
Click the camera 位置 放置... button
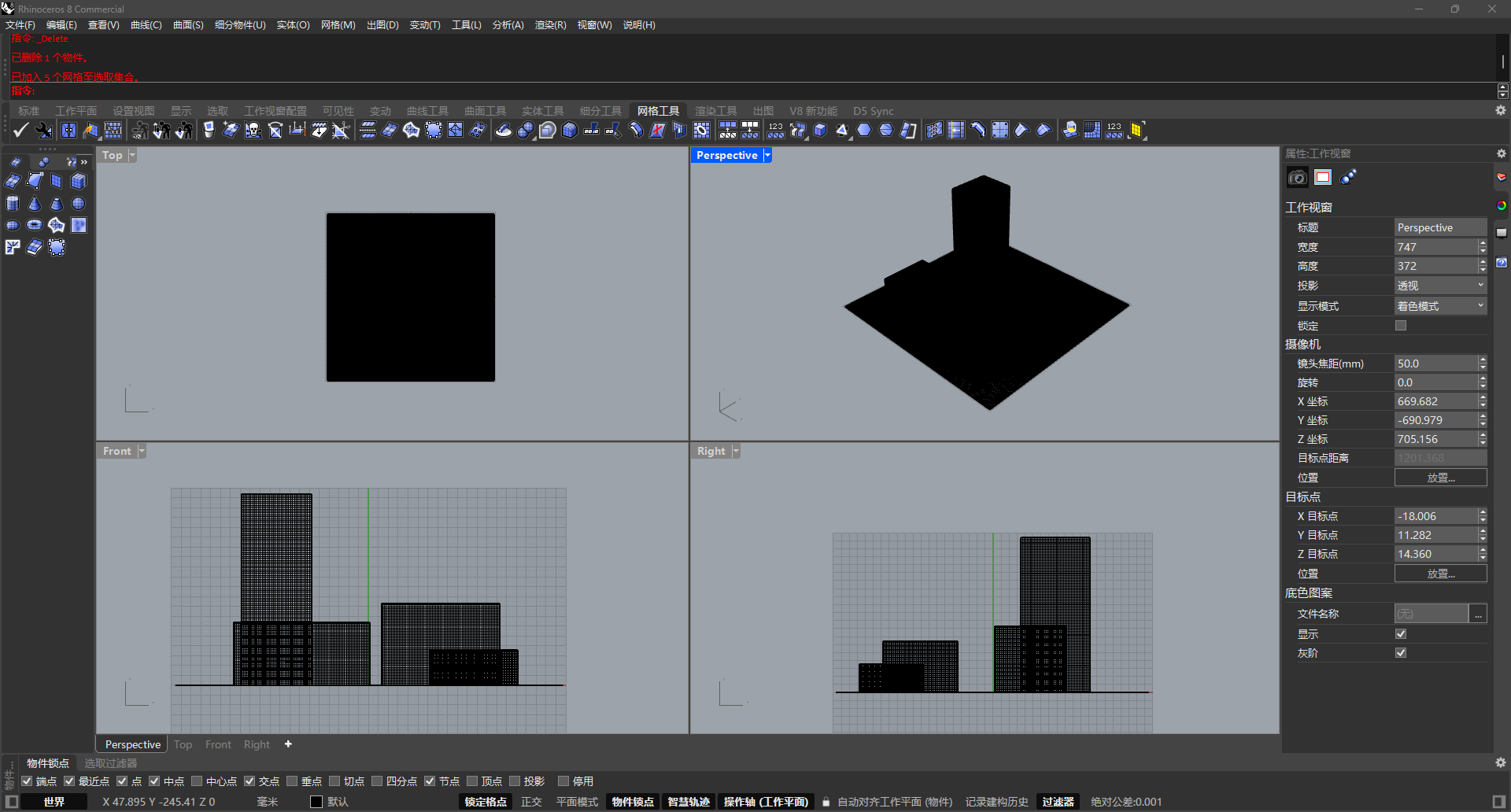click(1440, 478)
